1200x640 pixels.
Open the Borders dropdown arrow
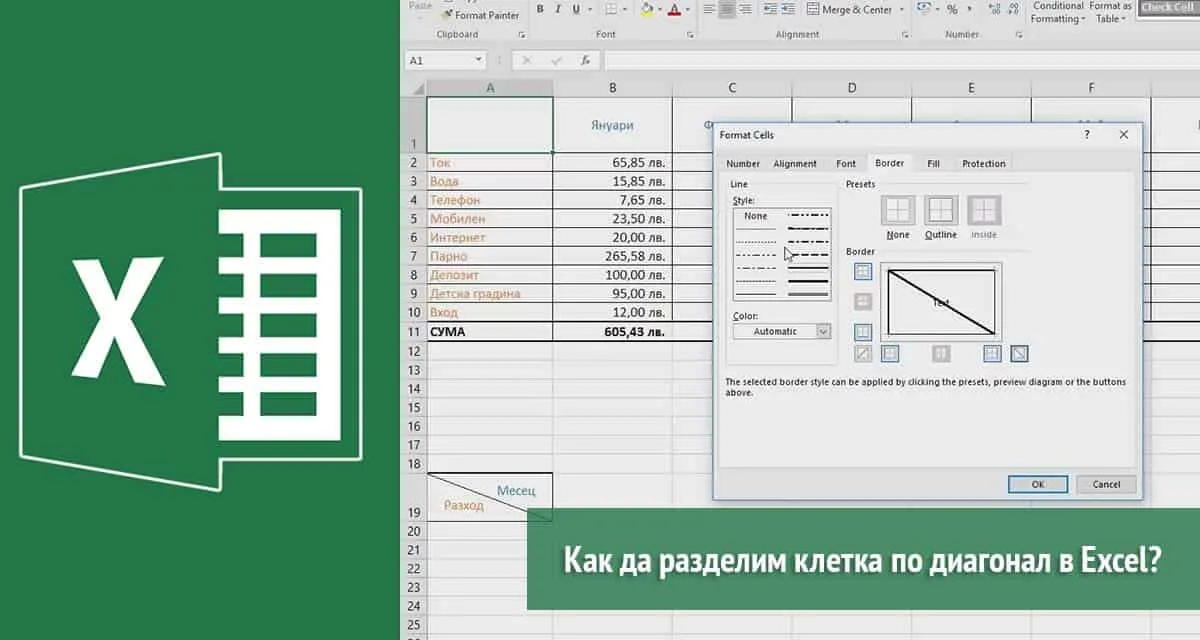(625, 9)
